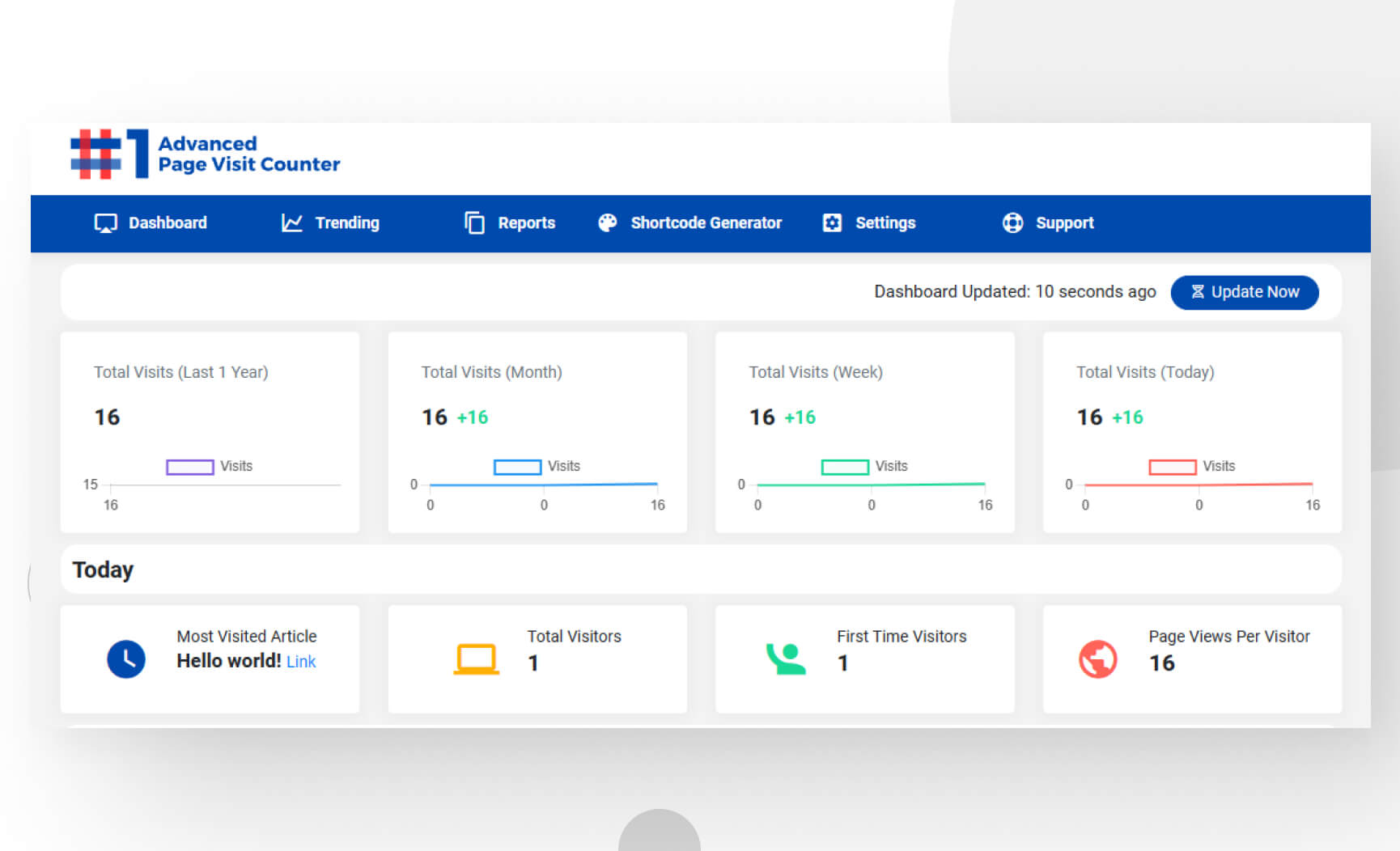This screenshot has height=851, width=1400.
Task: Click the Dashboard monitor icon
Action: (105, 222)
